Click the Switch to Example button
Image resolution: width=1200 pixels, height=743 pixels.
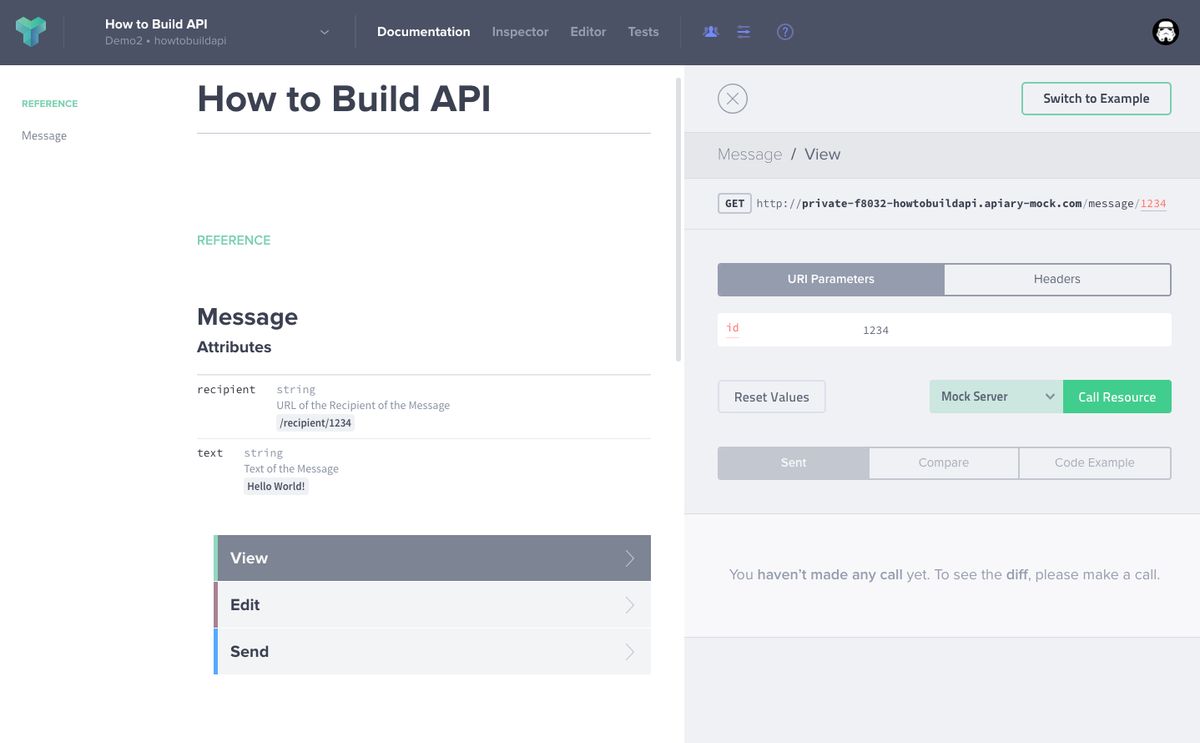click(1096, 98)
